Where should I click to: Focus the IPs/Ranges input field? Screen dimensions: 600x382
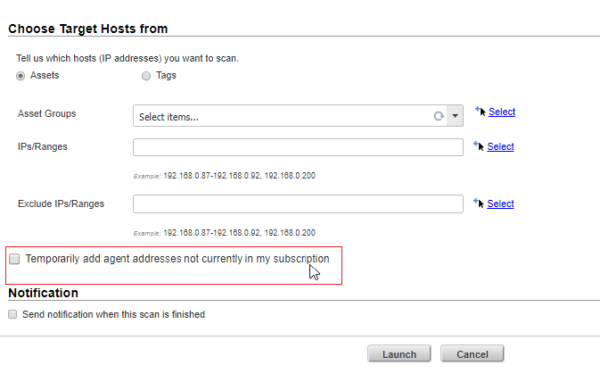(x=298, y=147)
